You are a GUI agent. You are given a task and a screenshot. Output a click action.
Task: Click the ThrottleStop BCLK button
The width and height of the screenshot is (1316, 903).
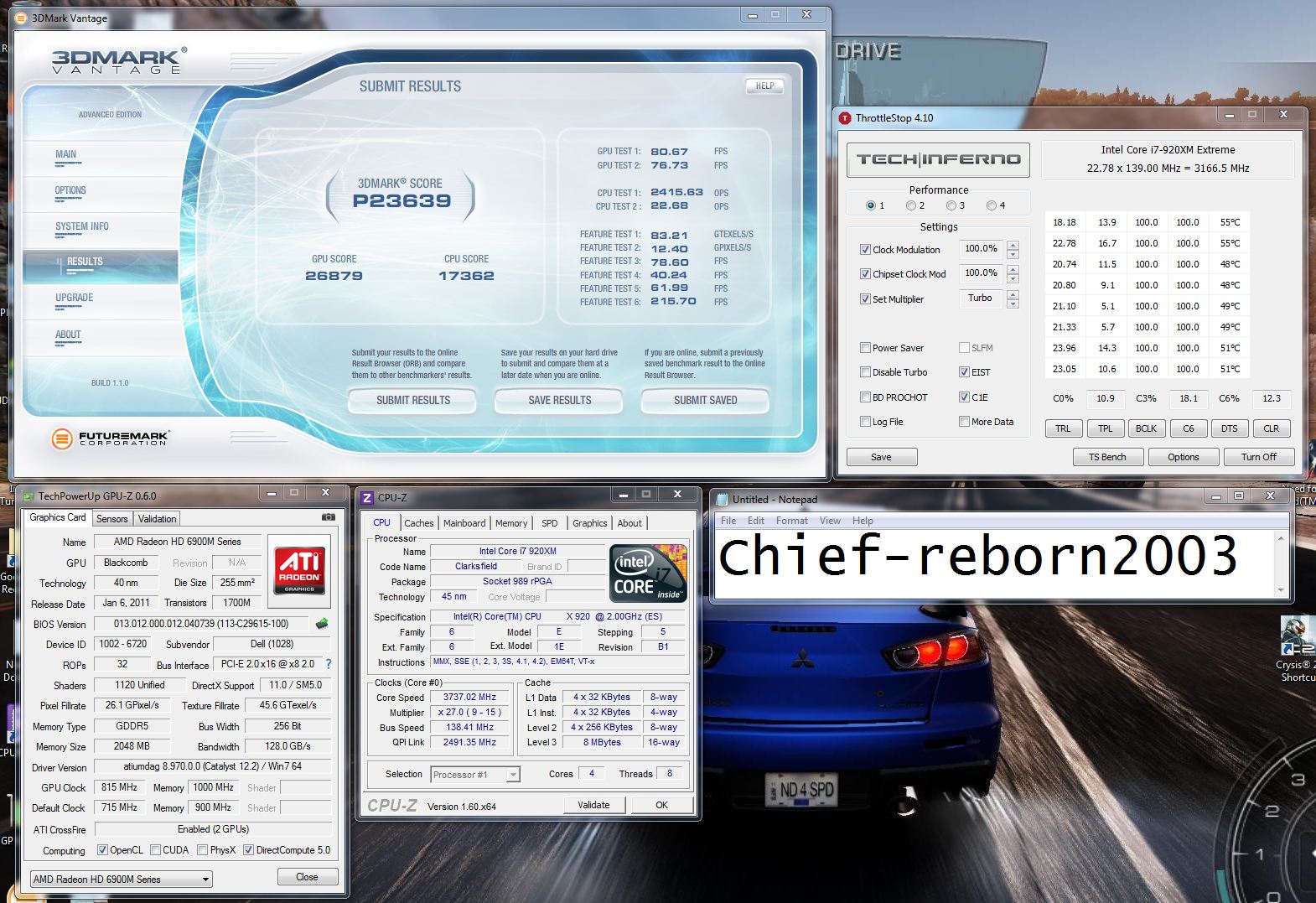coord(1146,428)
